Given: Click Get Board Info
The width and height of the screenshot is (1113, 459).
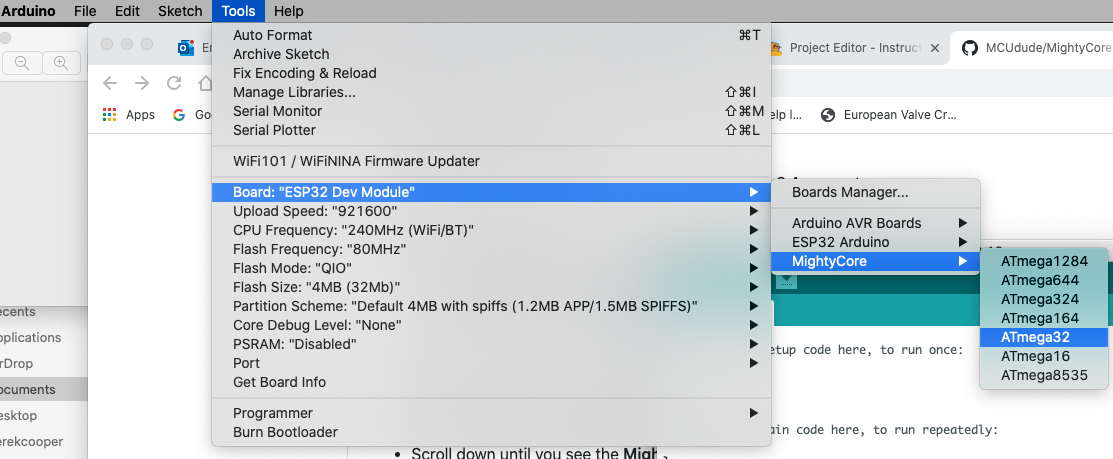Looking at the screenshot, I should [x=491, y=382].
